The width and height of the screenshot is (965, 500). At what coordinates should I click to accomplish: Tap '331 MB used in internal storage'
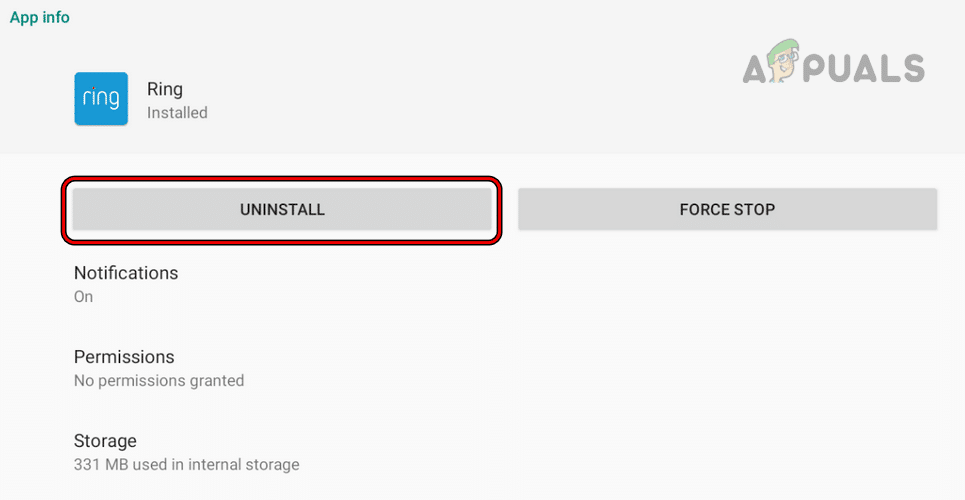186,465
